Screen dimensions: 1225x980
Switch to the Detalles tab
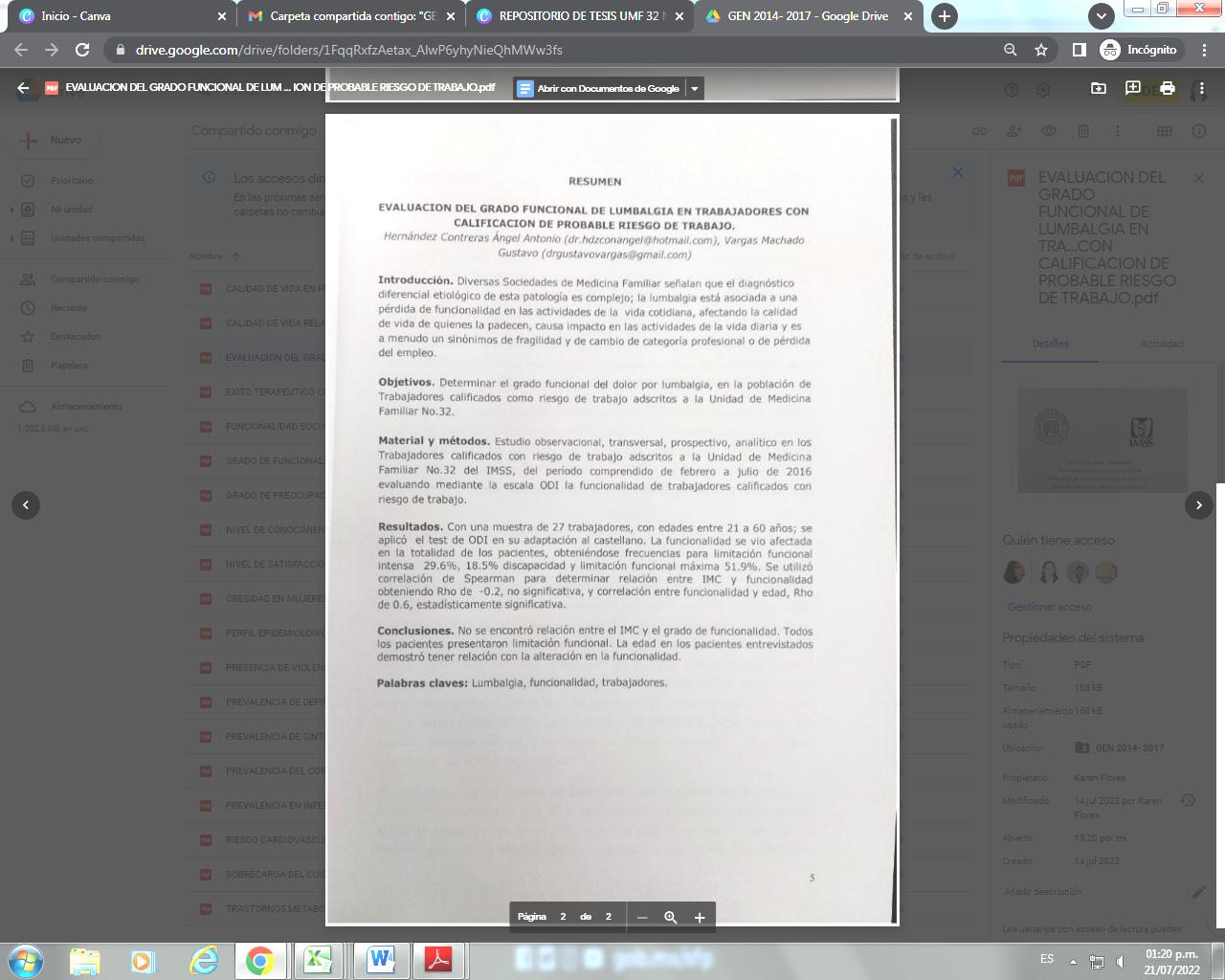pyautogui.click(x=1051, y=344)
